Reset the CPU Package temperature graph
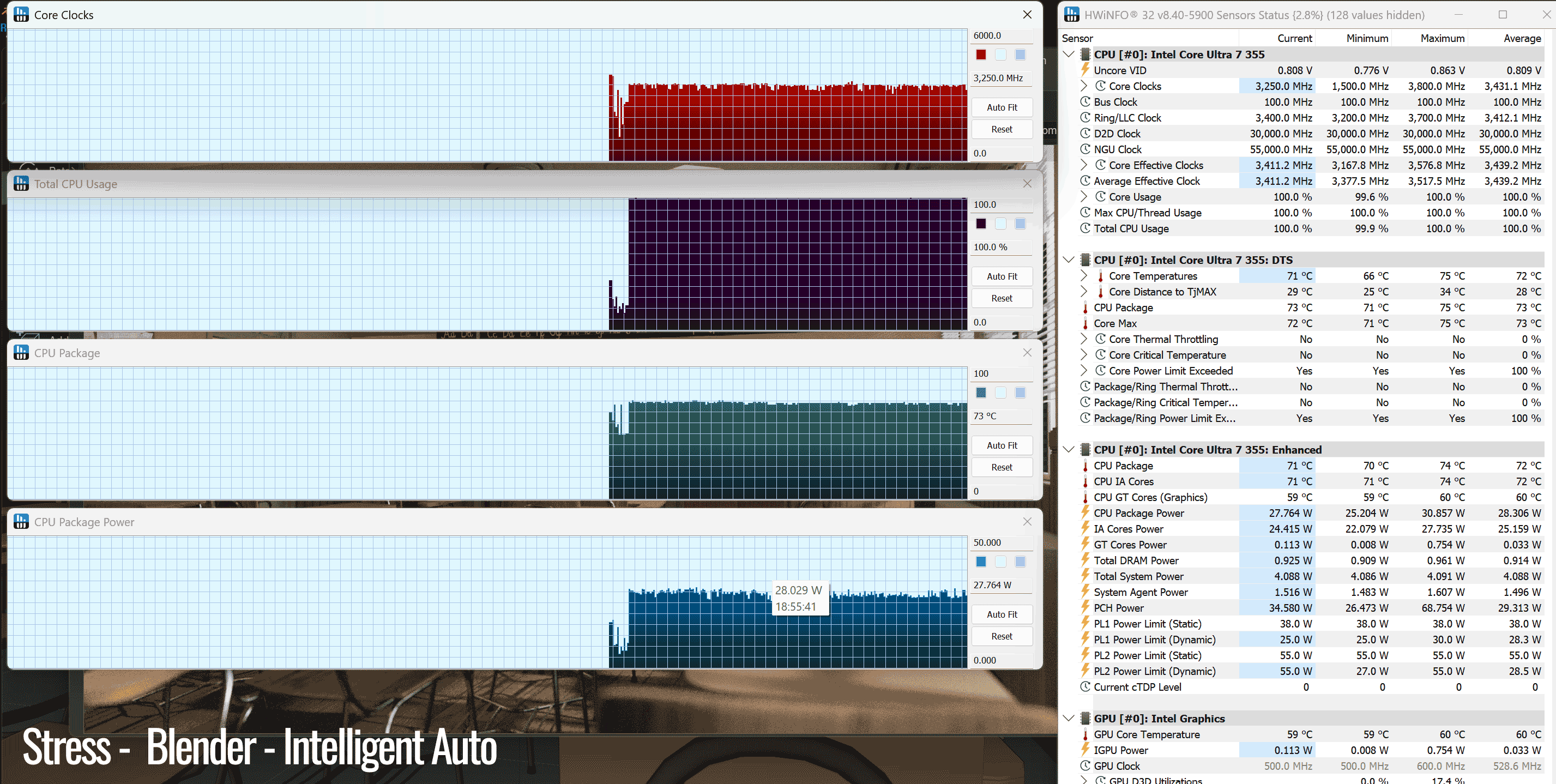 (x=1002, y=467)
